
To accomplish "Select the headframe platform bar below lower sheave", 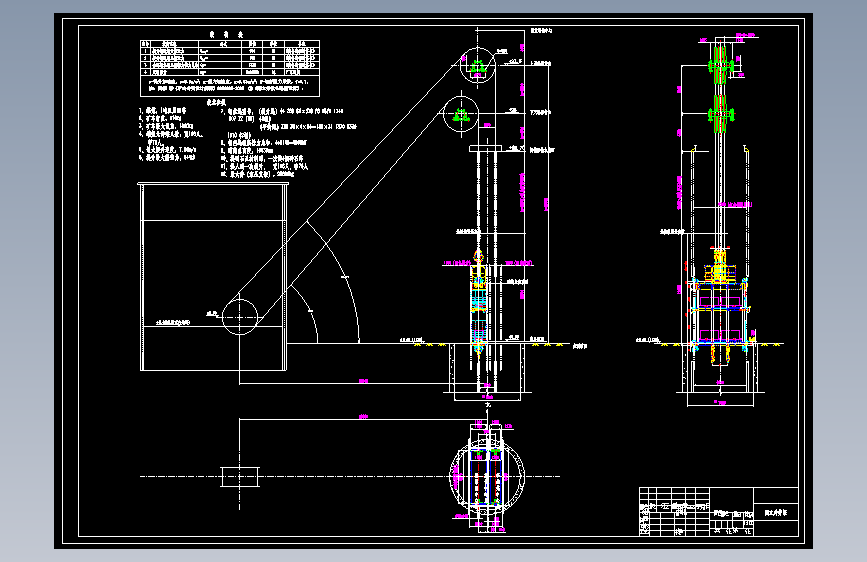I will [485, 148].
